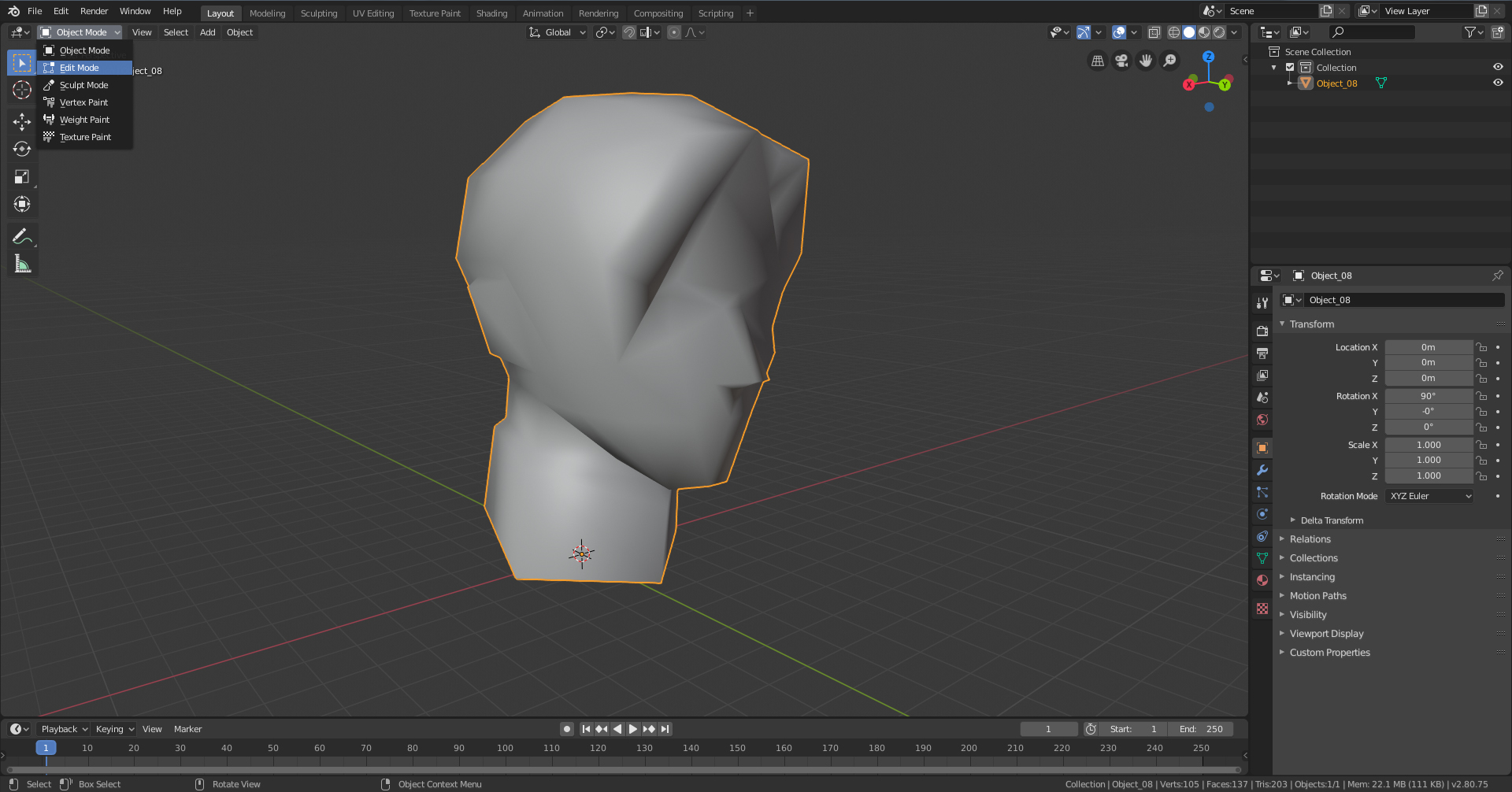Screen dimensions: 1512x792
Task: Enable wireframe viewport shading
Action: pos(1174,32)
